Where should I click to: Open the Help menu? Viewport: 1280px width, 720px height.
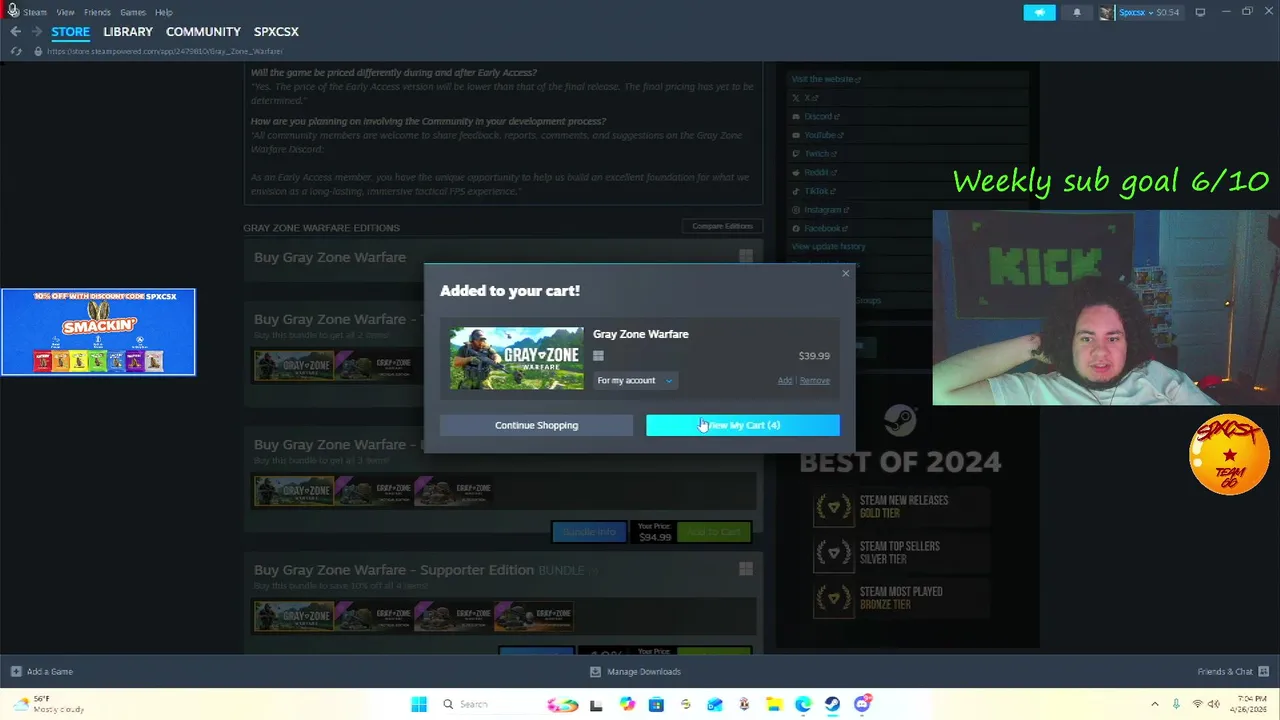click(164, 12)
